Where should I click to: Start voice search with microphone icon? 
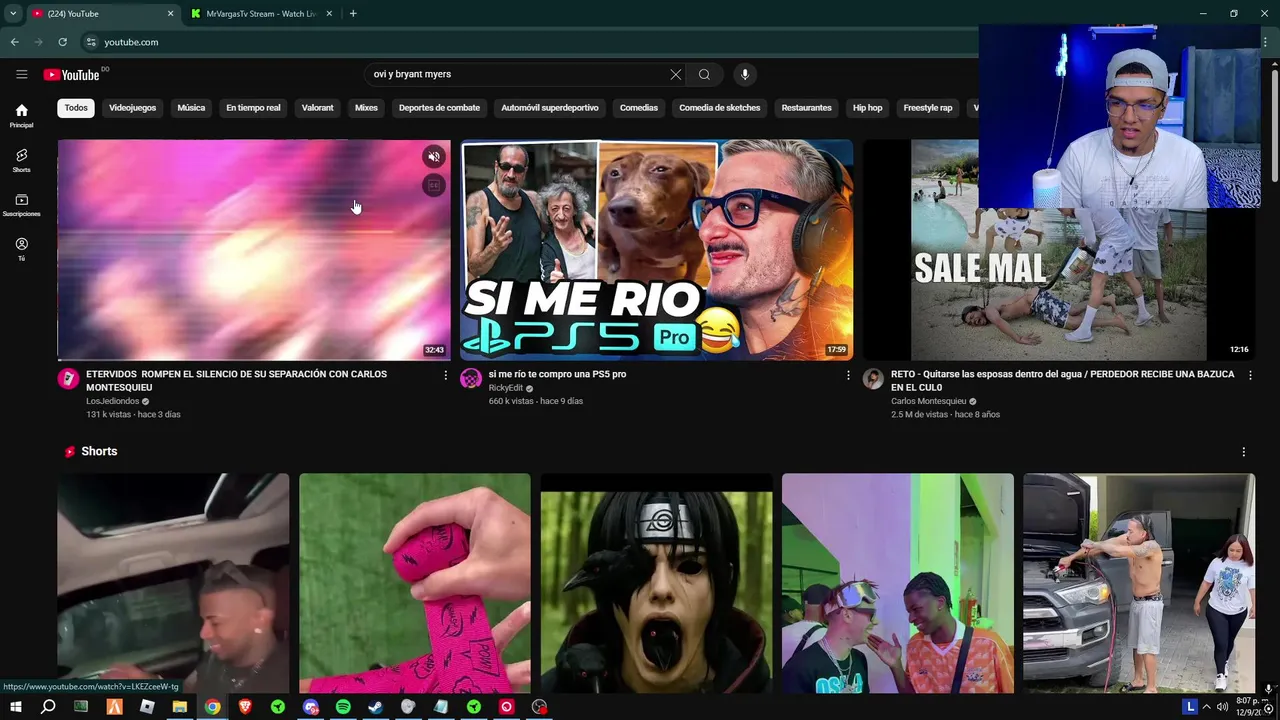tap(744, 74)
